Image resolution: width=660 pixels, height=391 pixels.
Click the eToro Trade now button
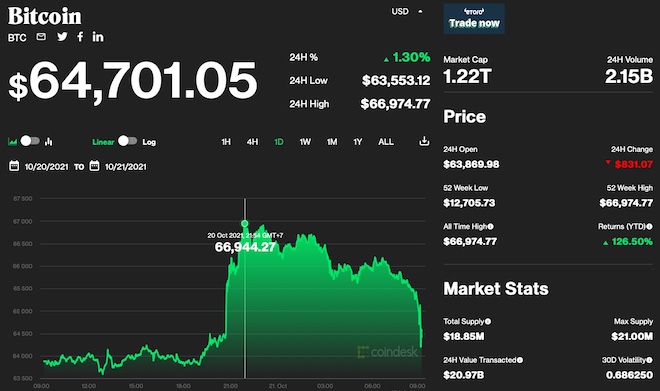pyautogui.click(x=474, y=19)
